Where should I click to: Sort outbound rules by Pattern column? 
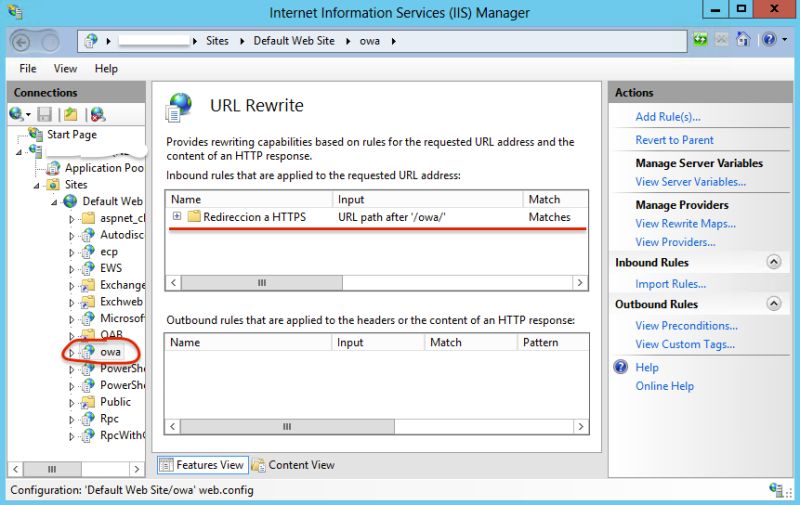click(553, 342)
